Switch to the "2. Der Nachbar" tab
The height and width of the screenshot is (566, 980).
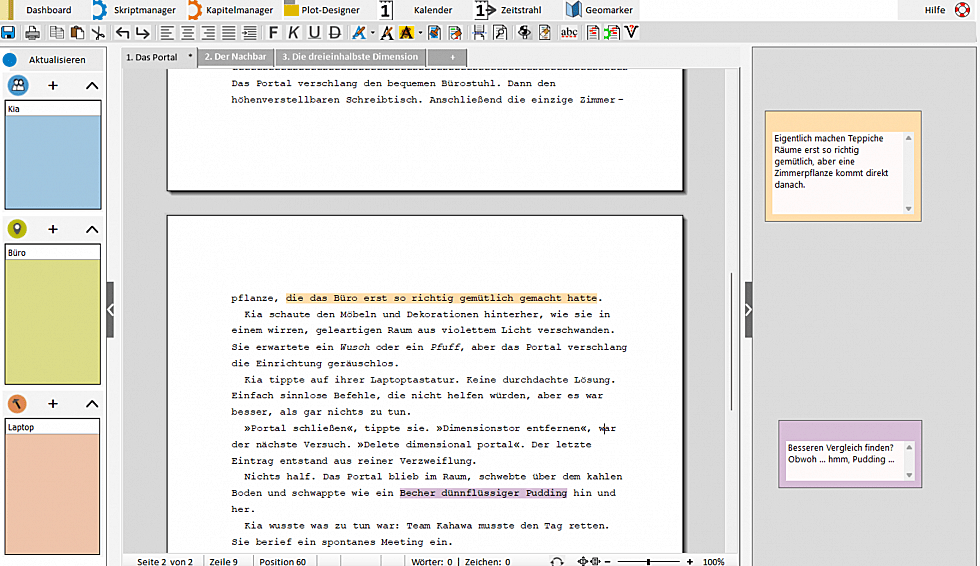click(x=235, y=57)
